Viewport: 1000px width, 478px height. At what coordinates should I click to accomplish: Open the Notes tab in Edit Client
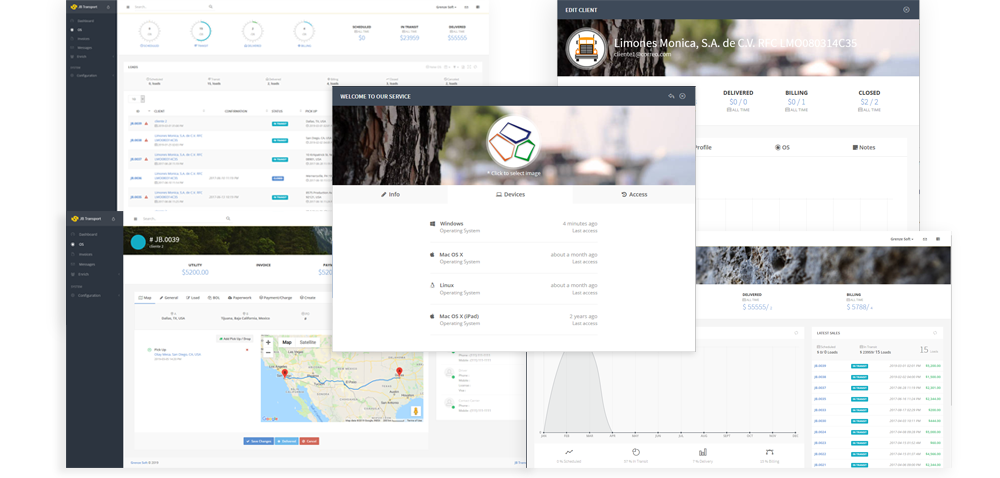click(864, 147)
